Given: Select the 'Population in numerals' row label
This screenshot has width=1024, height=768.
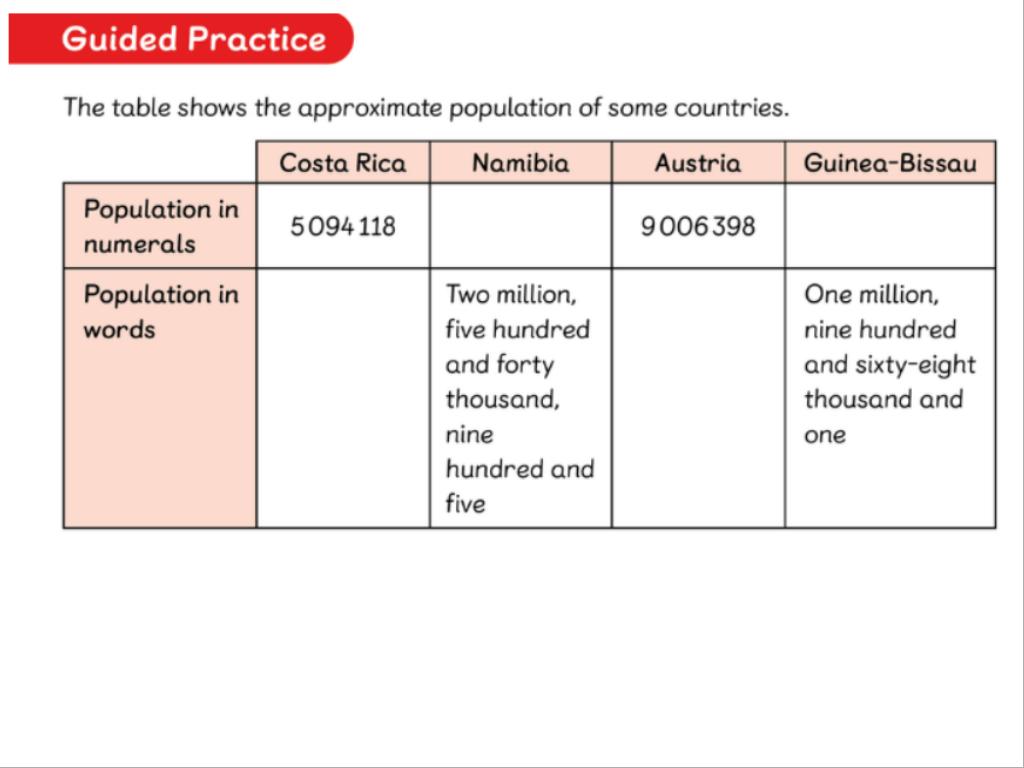Looking at the screenshot, I should click(160, 226).
